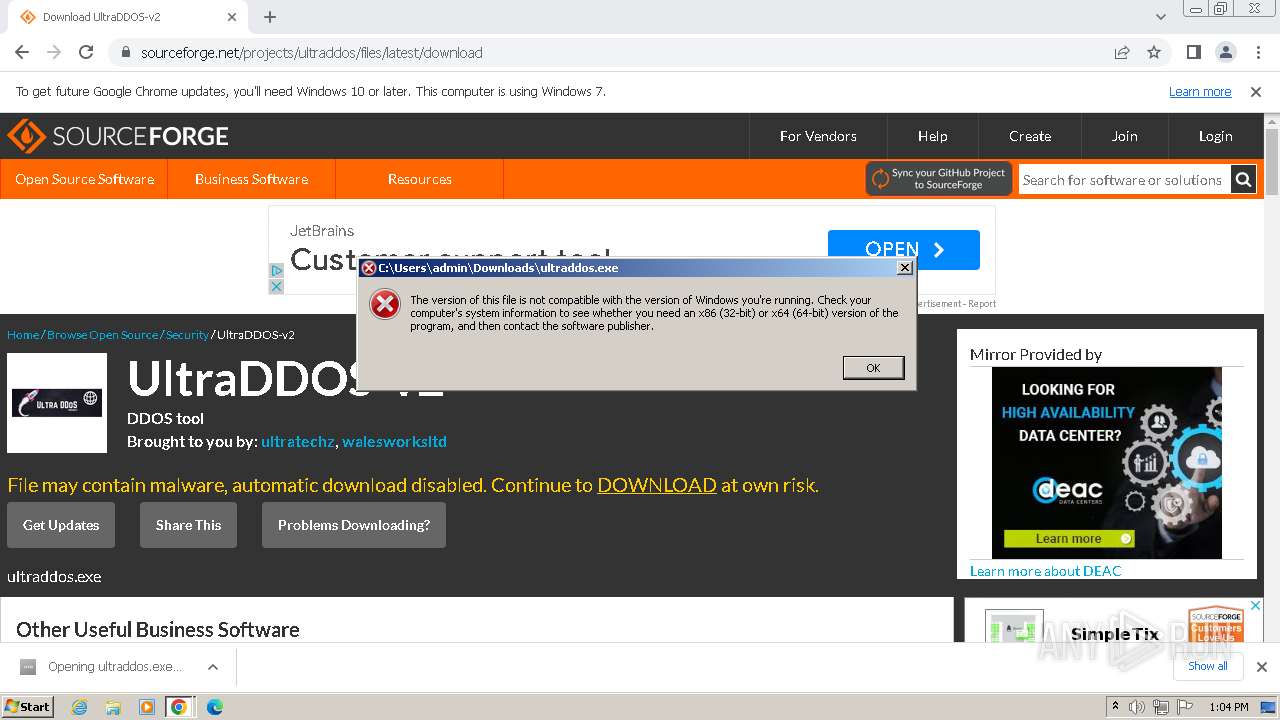Open Business Software tab

click(251, 179)
